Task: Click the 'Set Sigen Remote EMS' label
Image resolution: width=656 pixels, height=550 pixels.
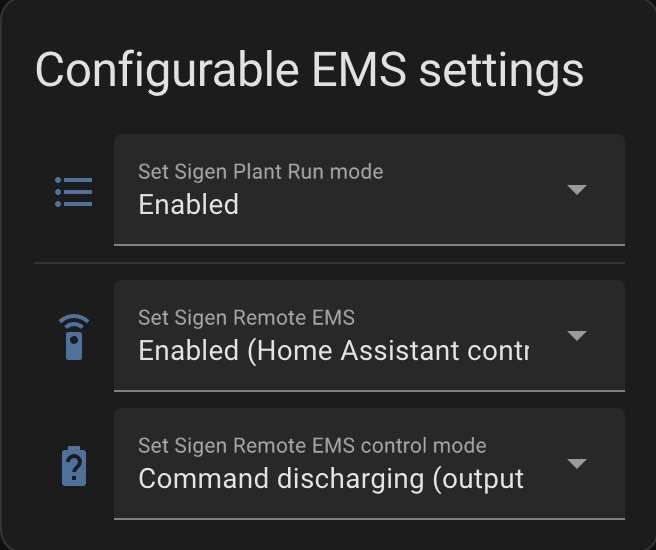Action: click(246, 318)
